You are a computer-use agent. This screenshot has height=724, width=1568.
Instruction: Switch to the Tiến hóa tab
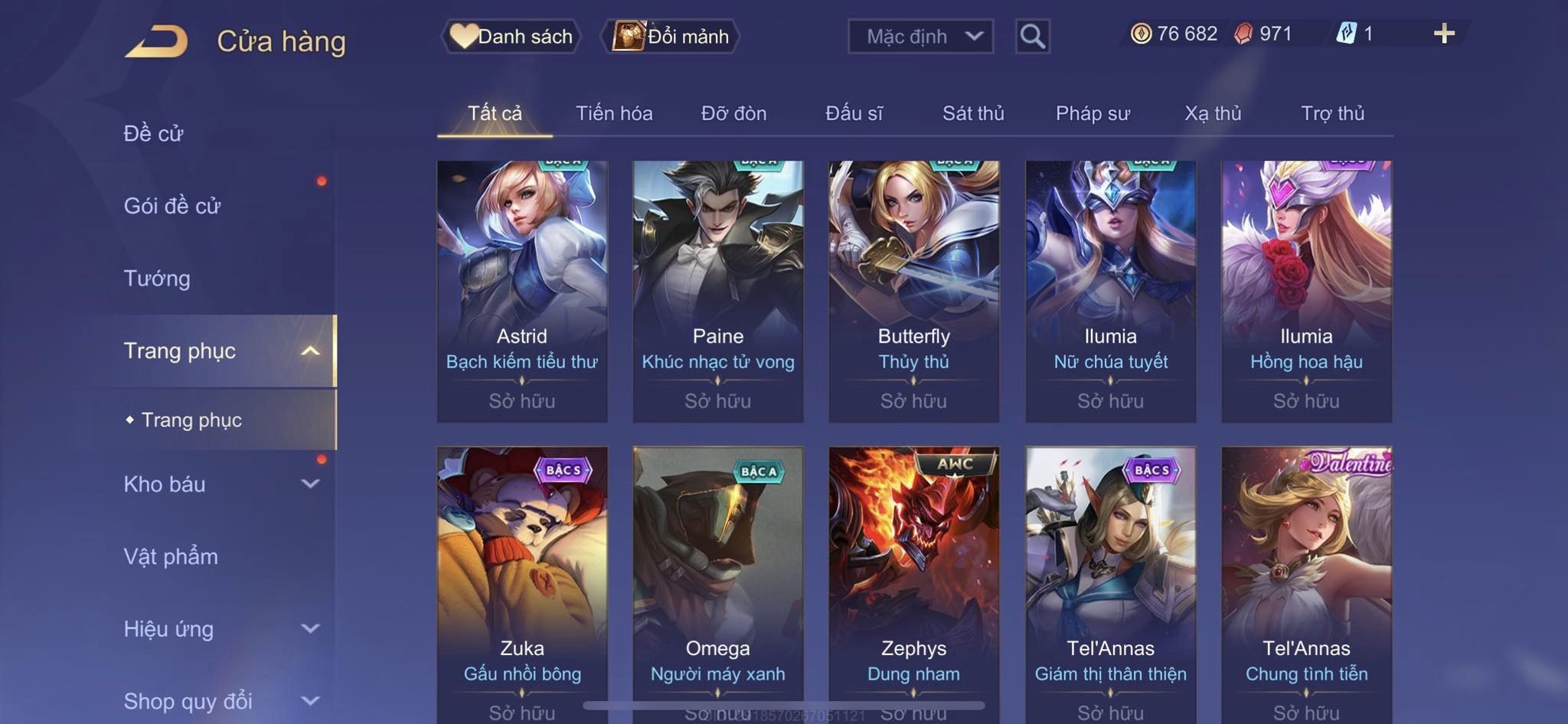614,113
